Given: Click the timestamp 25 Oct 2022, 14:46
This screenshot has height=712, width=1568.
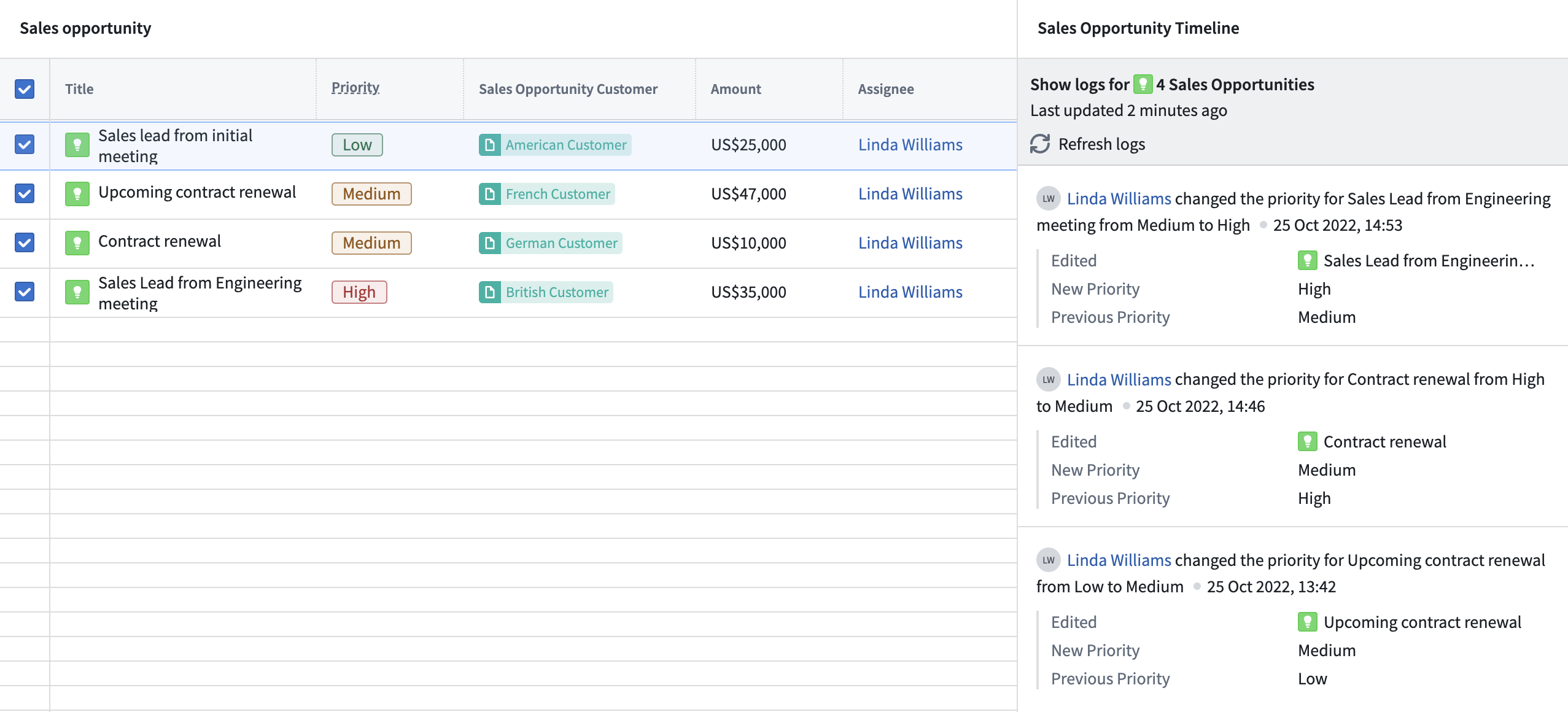Looking at the screenshot, I should 1200,406.
